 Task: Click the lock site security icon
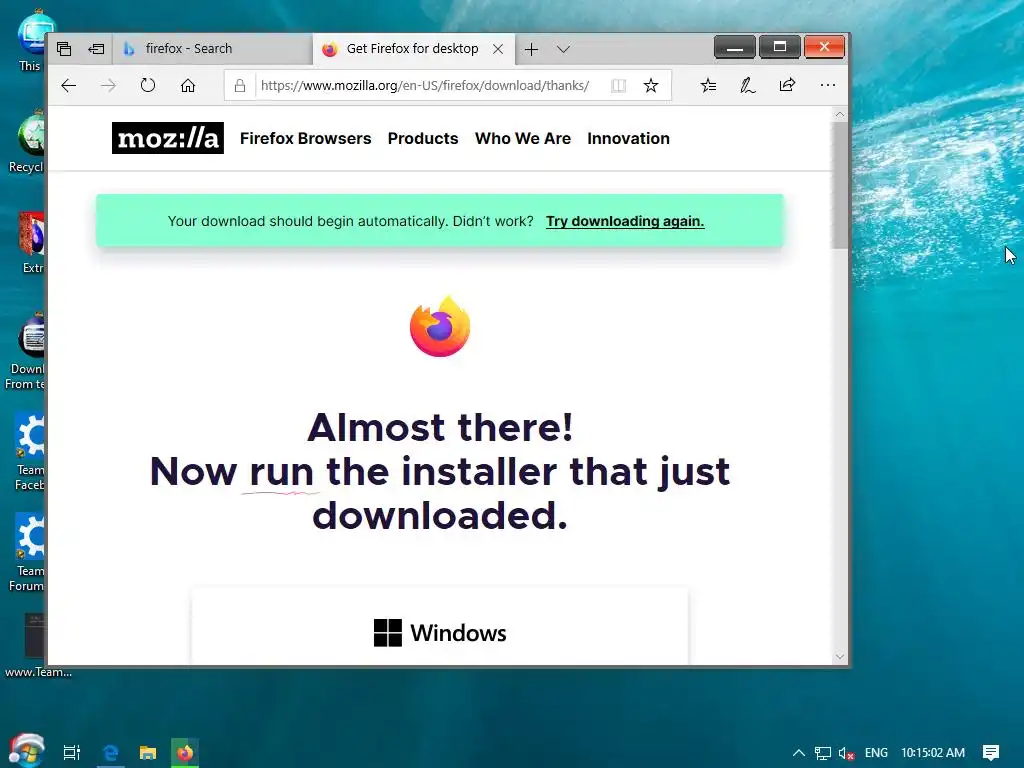240,86
